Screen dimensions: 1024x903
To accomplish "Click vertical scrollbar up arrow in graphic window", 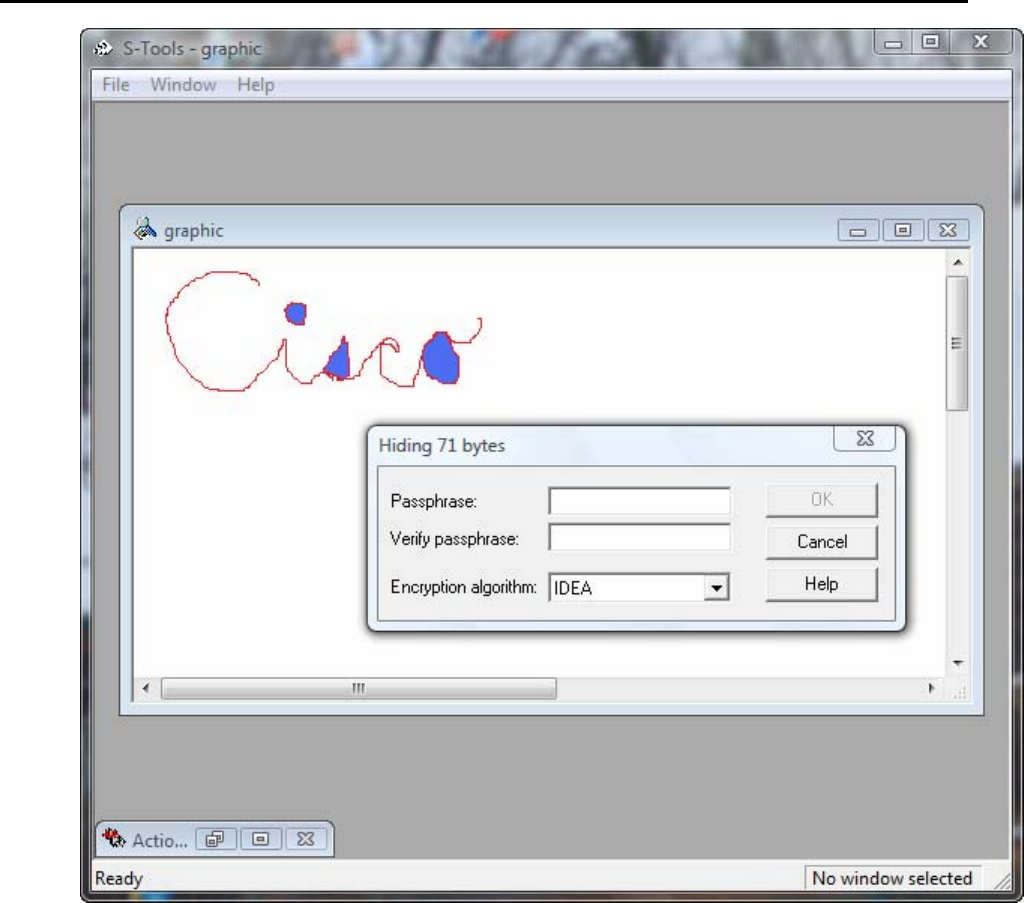I will 957,262.
